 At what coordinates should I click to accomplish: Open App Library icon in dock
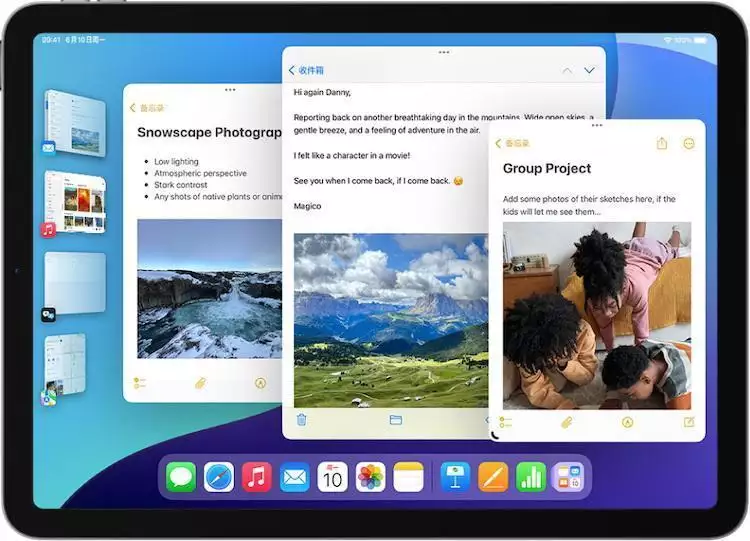coord(568,477)
